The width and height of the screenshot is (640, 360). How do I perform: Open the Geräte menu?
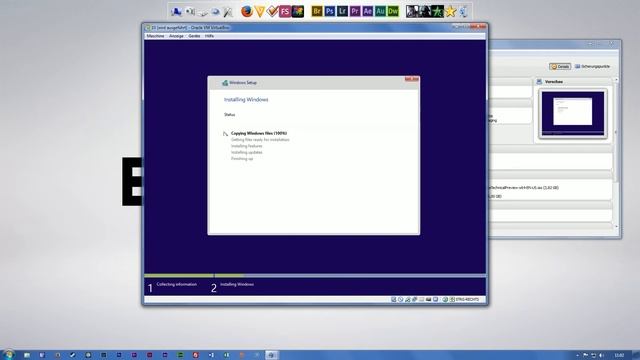pos(194,36)
